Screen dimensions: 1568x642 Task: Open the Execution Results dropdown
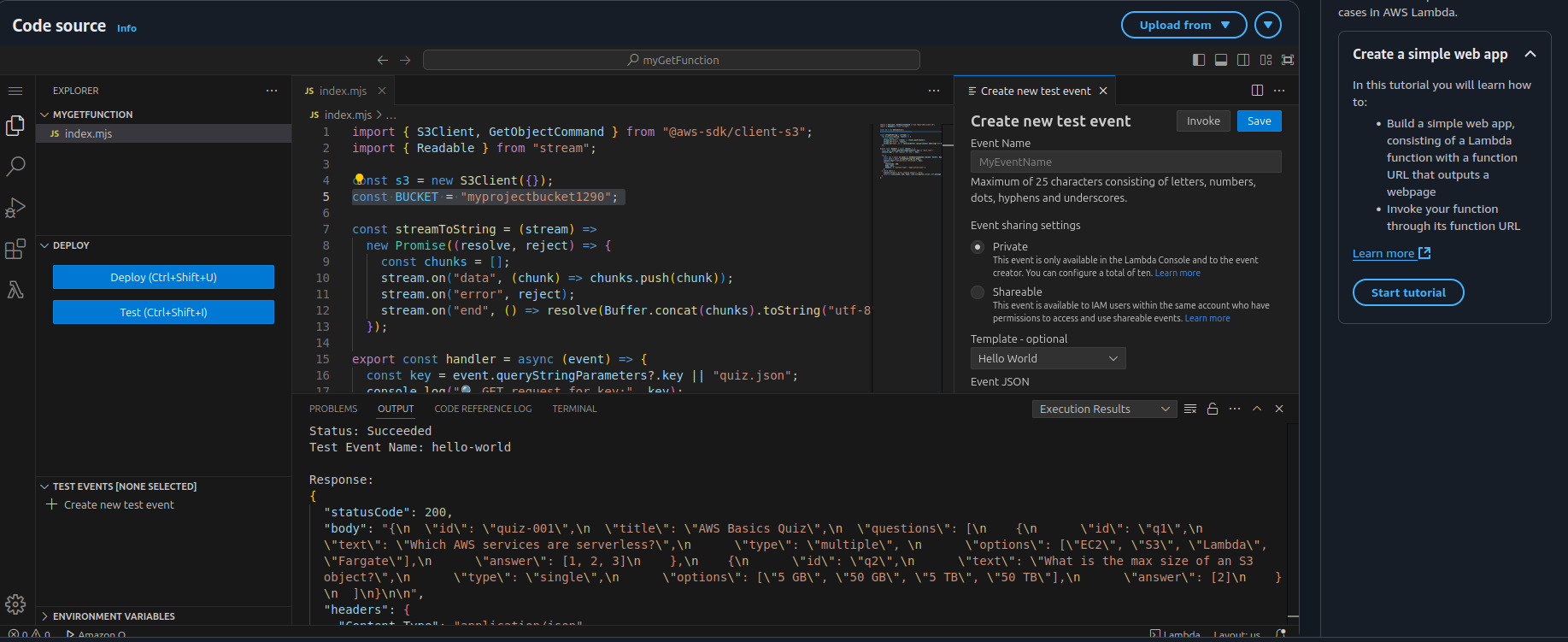(x=1103, y=409)
